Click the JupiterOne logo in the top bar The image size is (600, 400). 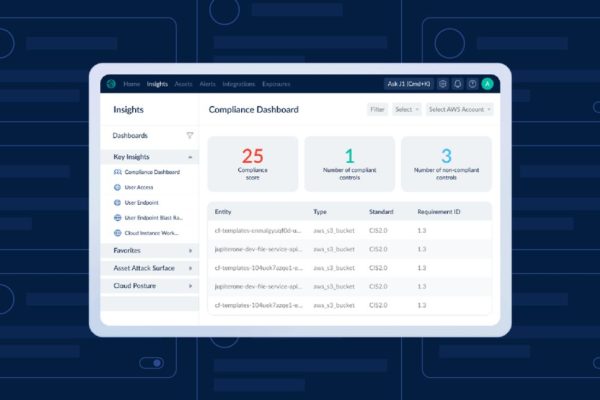(x=111, y=84)
